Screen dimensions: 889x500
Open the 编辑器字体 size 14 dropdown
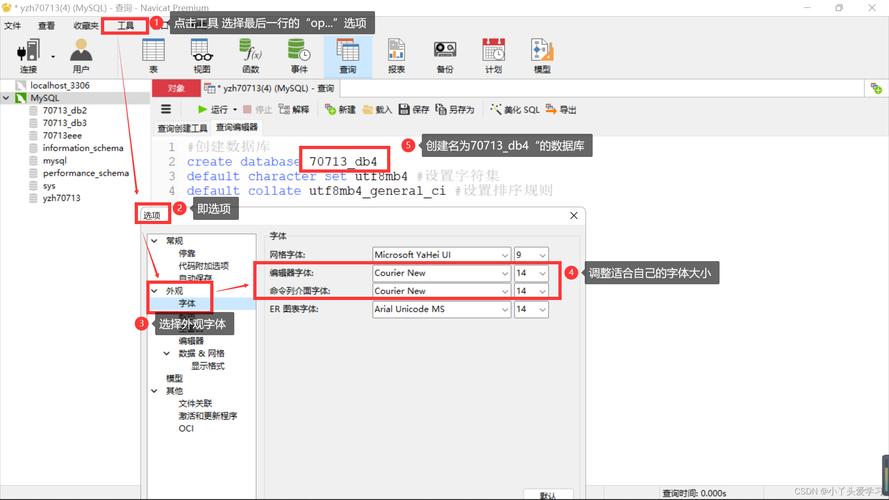point(531,273)
